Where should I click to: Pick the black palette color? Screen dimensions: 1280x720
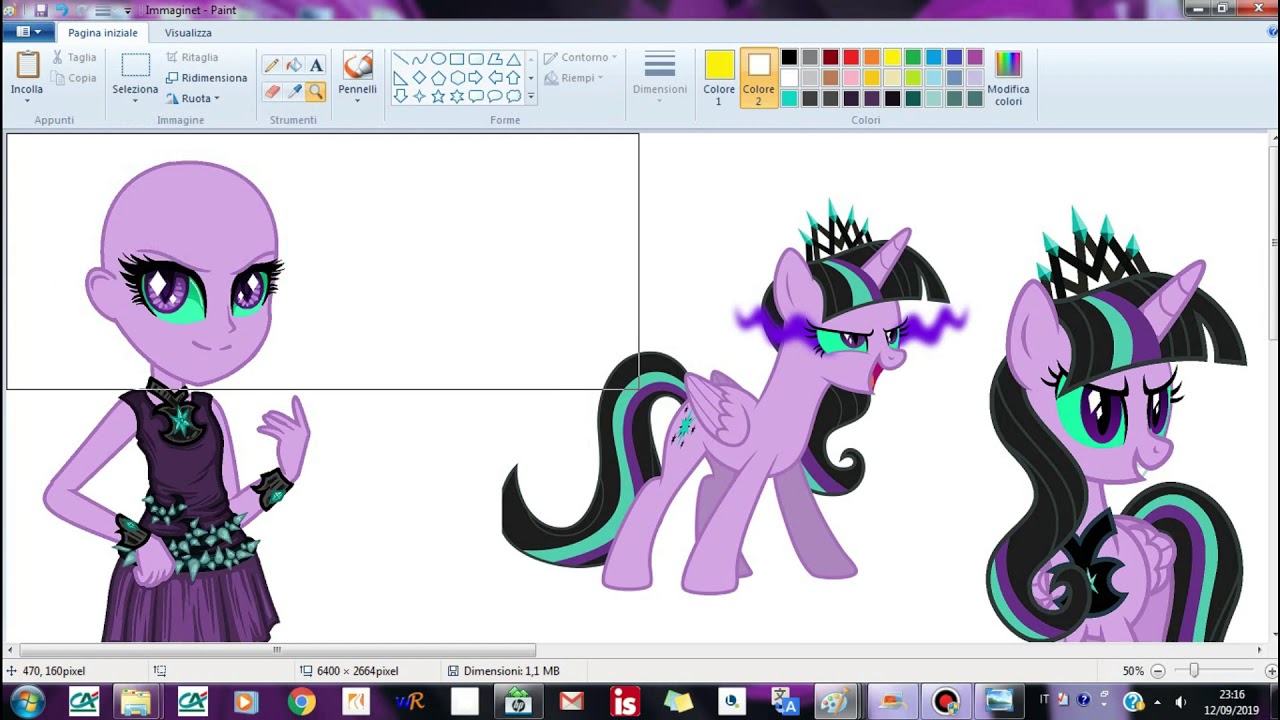[789, 57]
